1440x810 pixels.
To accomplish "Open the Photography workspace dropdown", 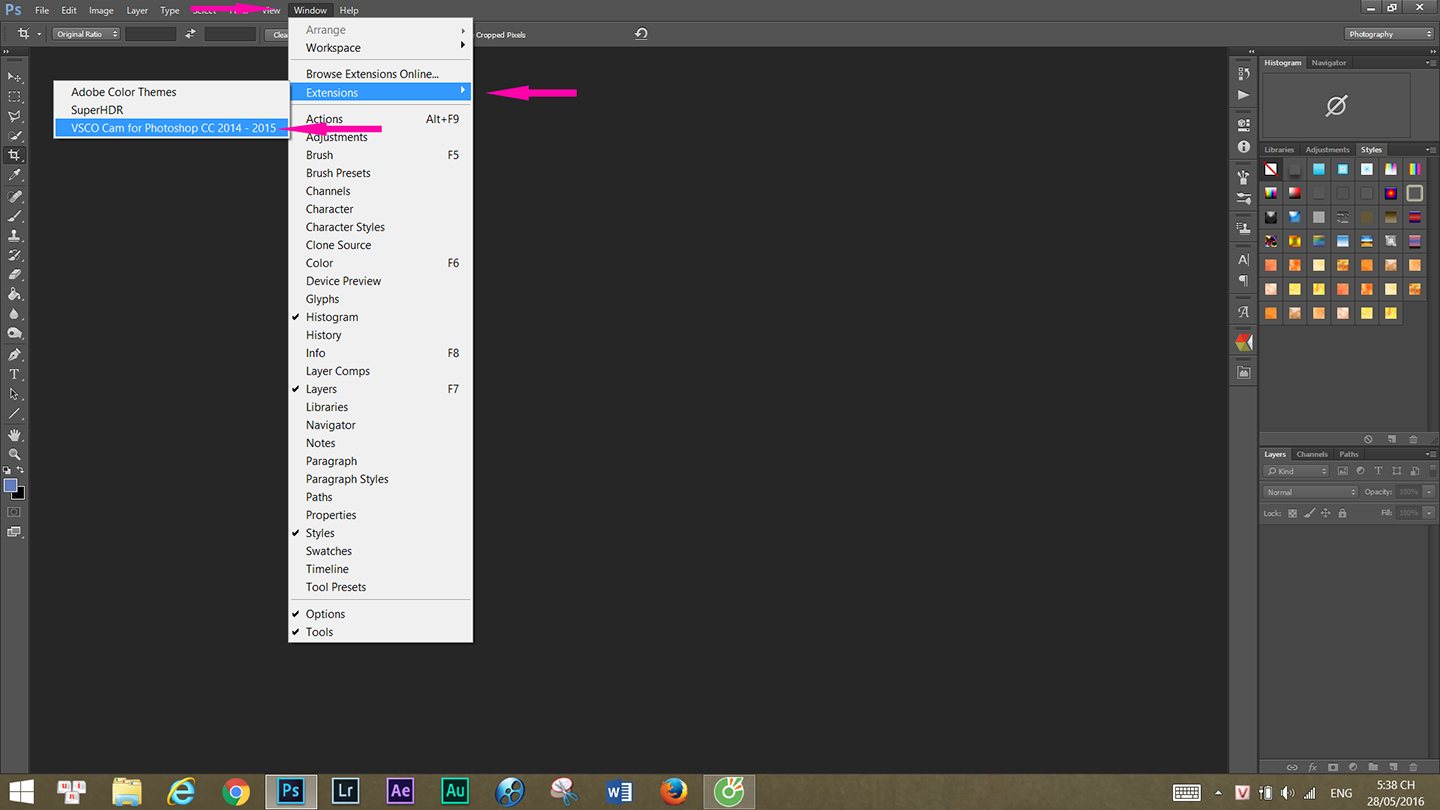I will click(x=1389, y=34).
